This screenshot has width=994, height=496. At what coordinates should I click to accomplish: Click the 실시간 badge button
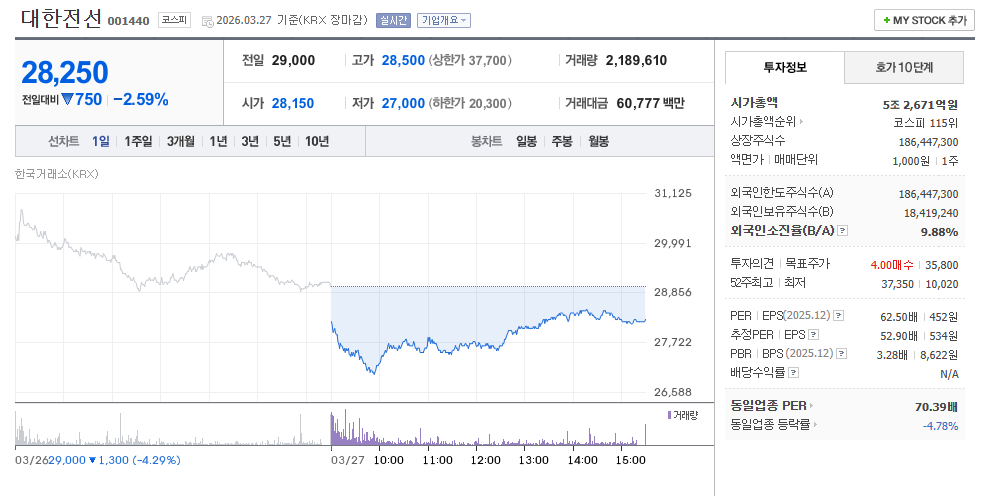pos(394,20)
